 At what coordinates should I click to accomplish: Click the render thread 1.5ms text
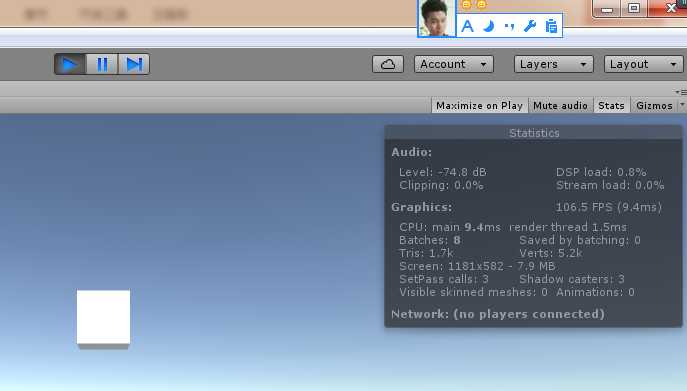[568, 227]
